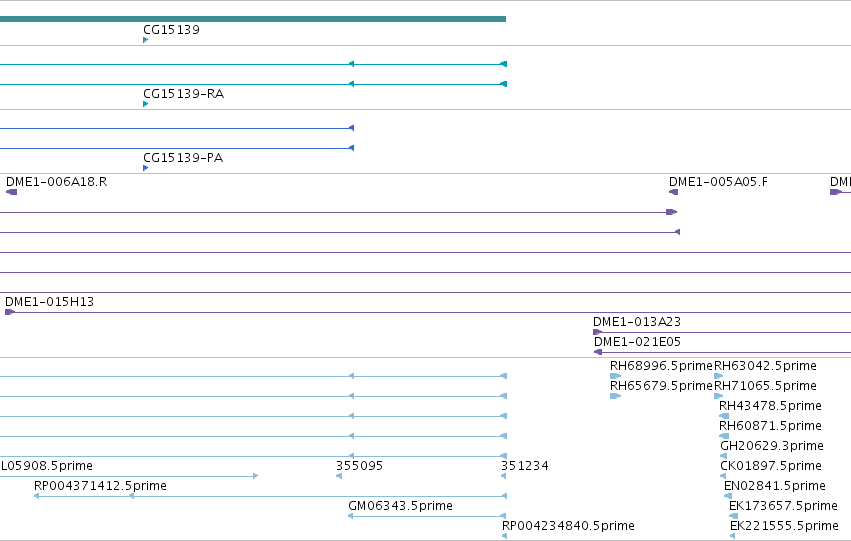Click the DME1-013A23 arrow glyph
851x541 pixels.
[x=598, y=332]
